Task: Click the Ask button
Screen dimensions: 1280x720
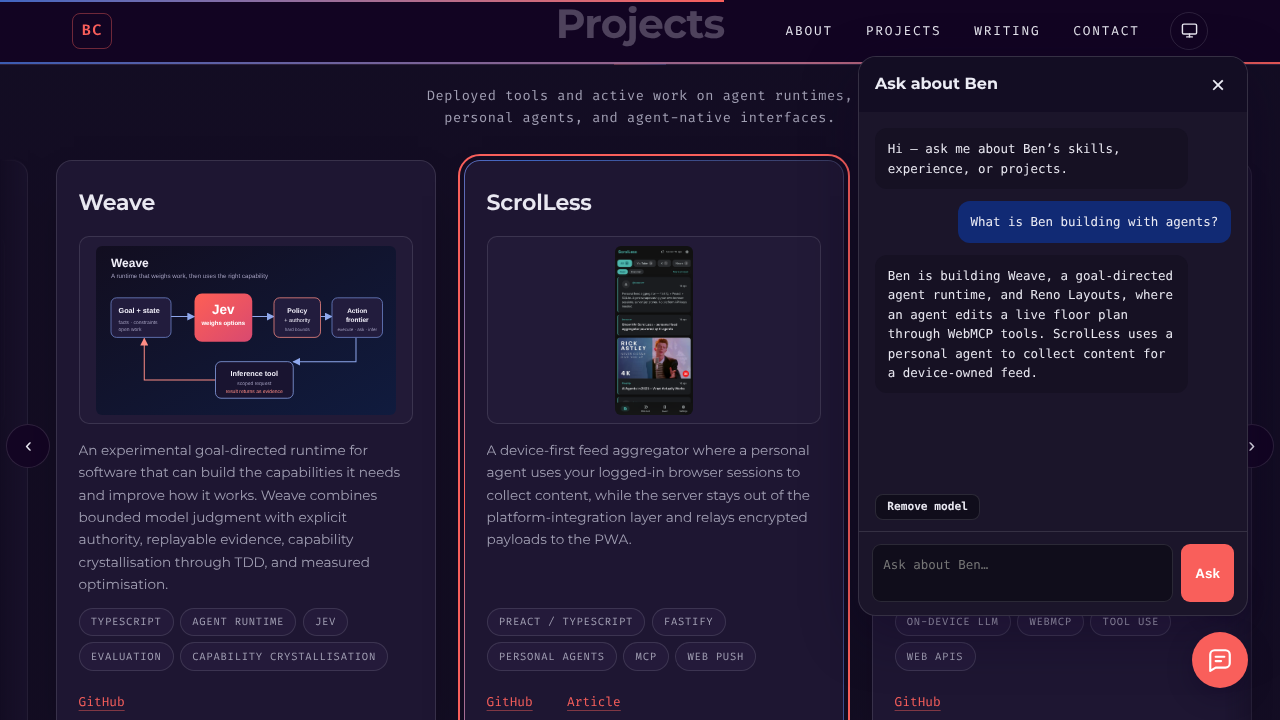Action: pyautogui.click(x=1207, y=573)
